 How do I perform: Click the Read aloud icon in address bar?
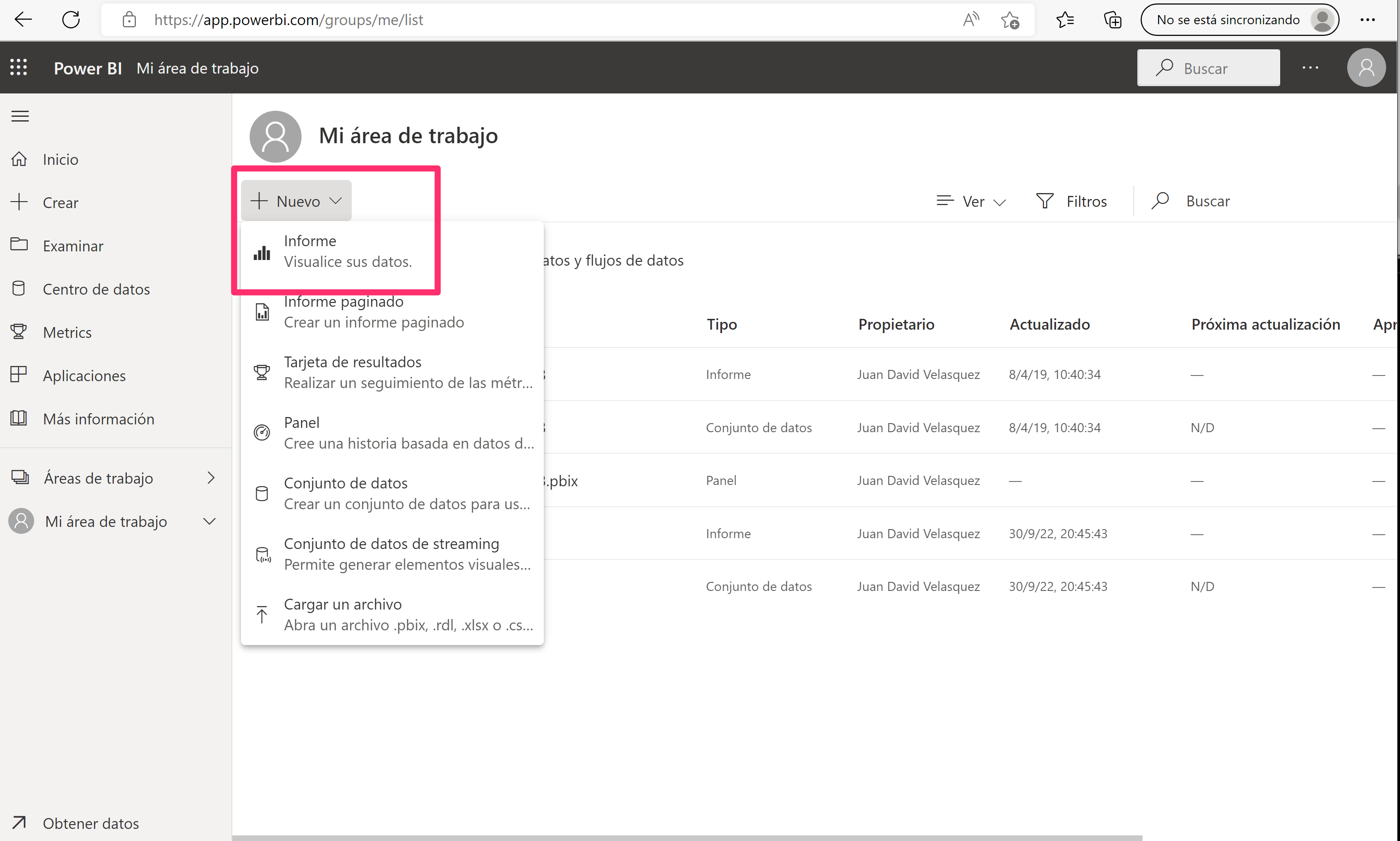point(971,20)
